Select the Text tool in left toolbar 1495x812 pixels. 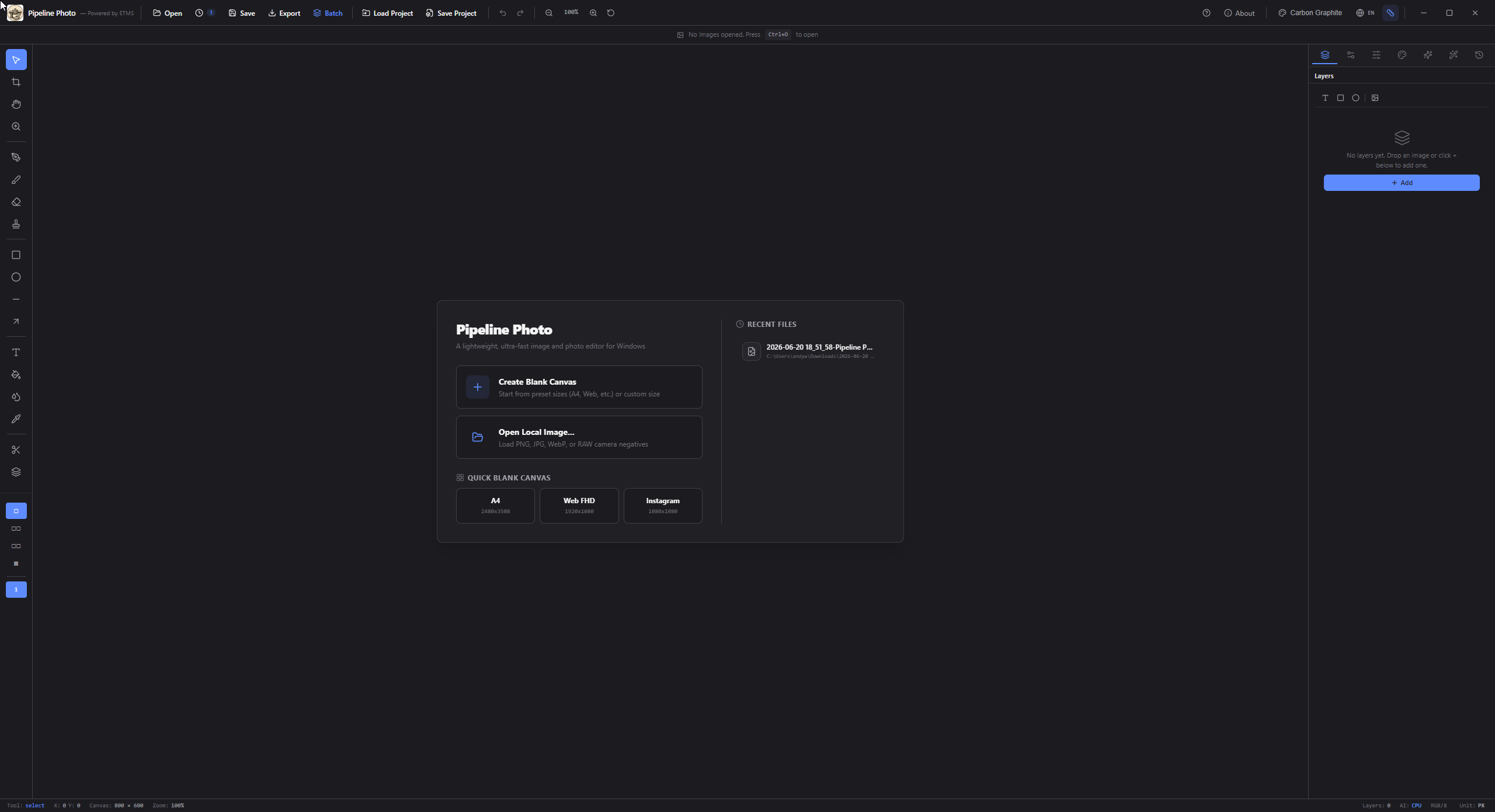point(16,352)
